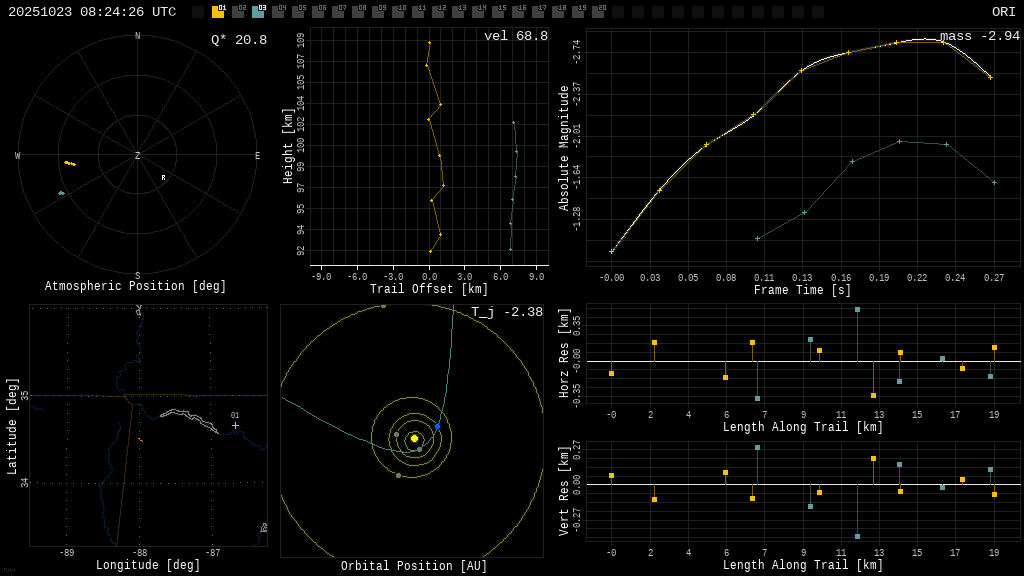Image resolution: width=1024 pixels, height=576 pixels.
Task: Click the Q* 20.8 value
Action: [x=239, y=40]
